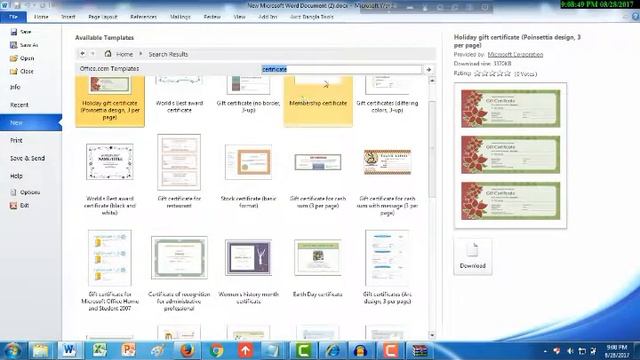Select Membership certificate template

318,101
